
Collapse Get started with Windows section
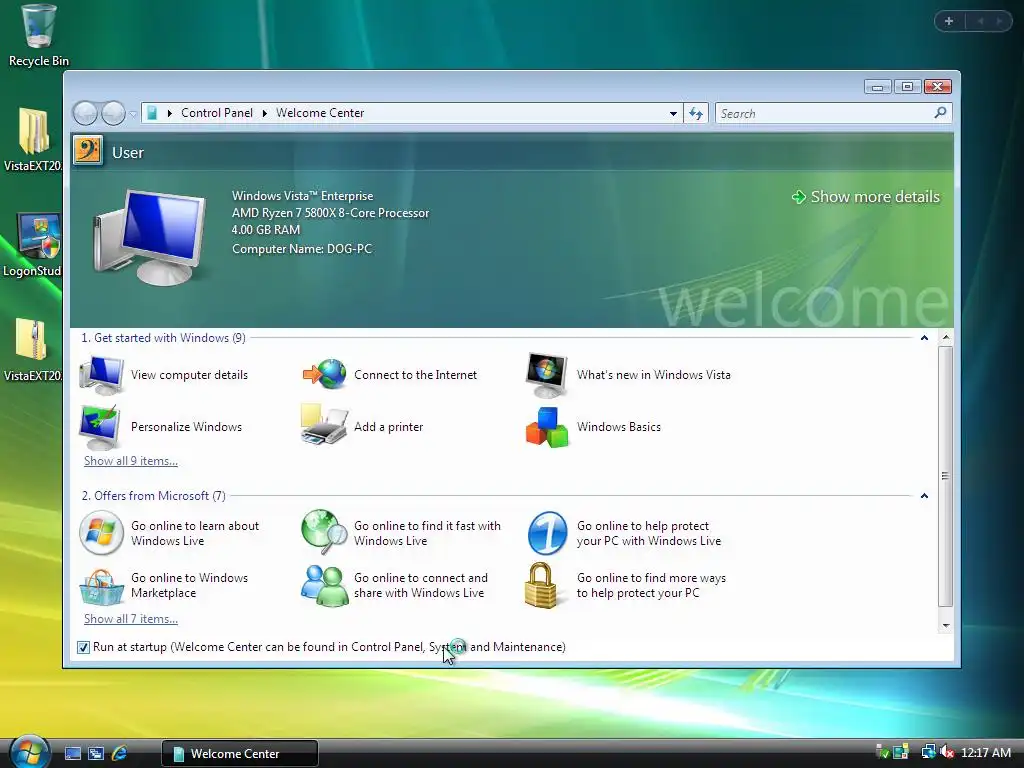[924, 338]
